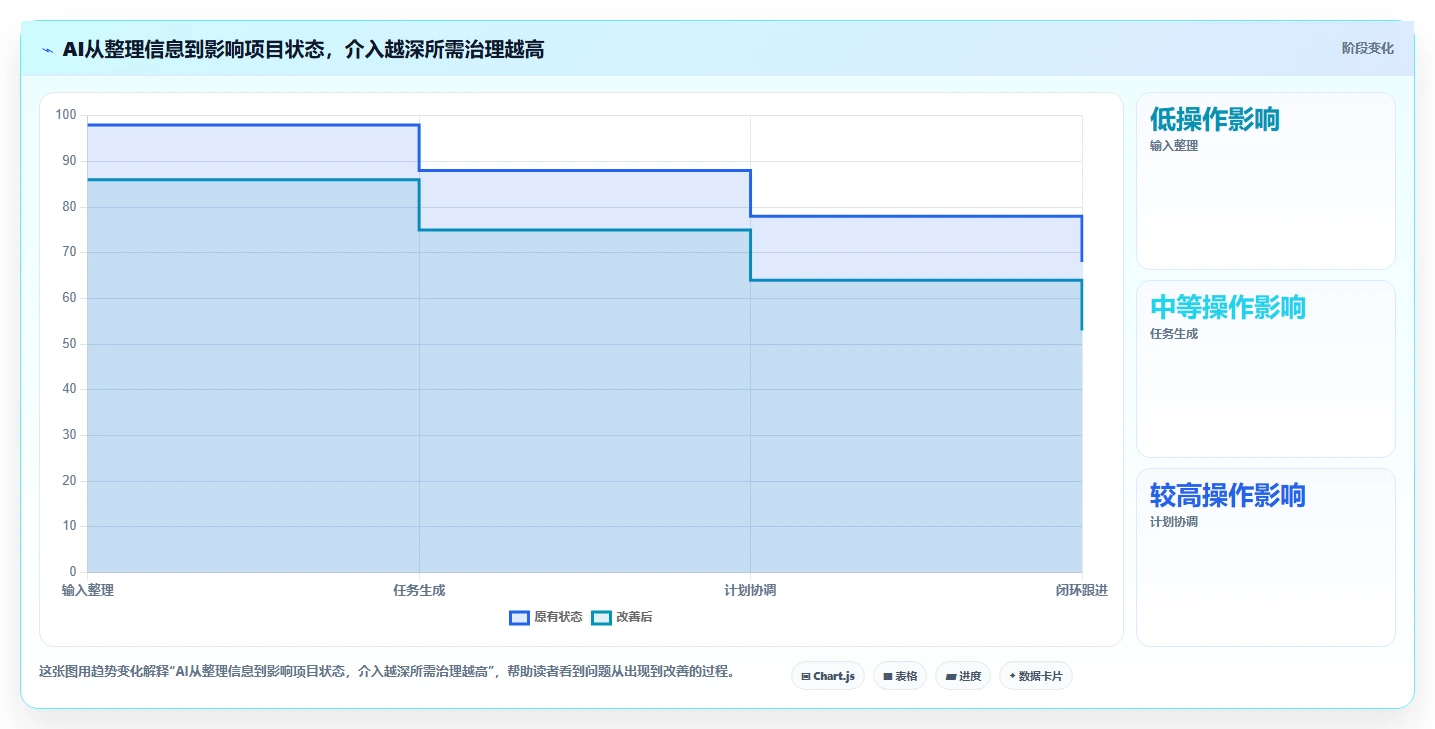Screen dimensions: 1435x729
Task: Open the 较高操作影响 card
Action: [x=1266, y=557]
